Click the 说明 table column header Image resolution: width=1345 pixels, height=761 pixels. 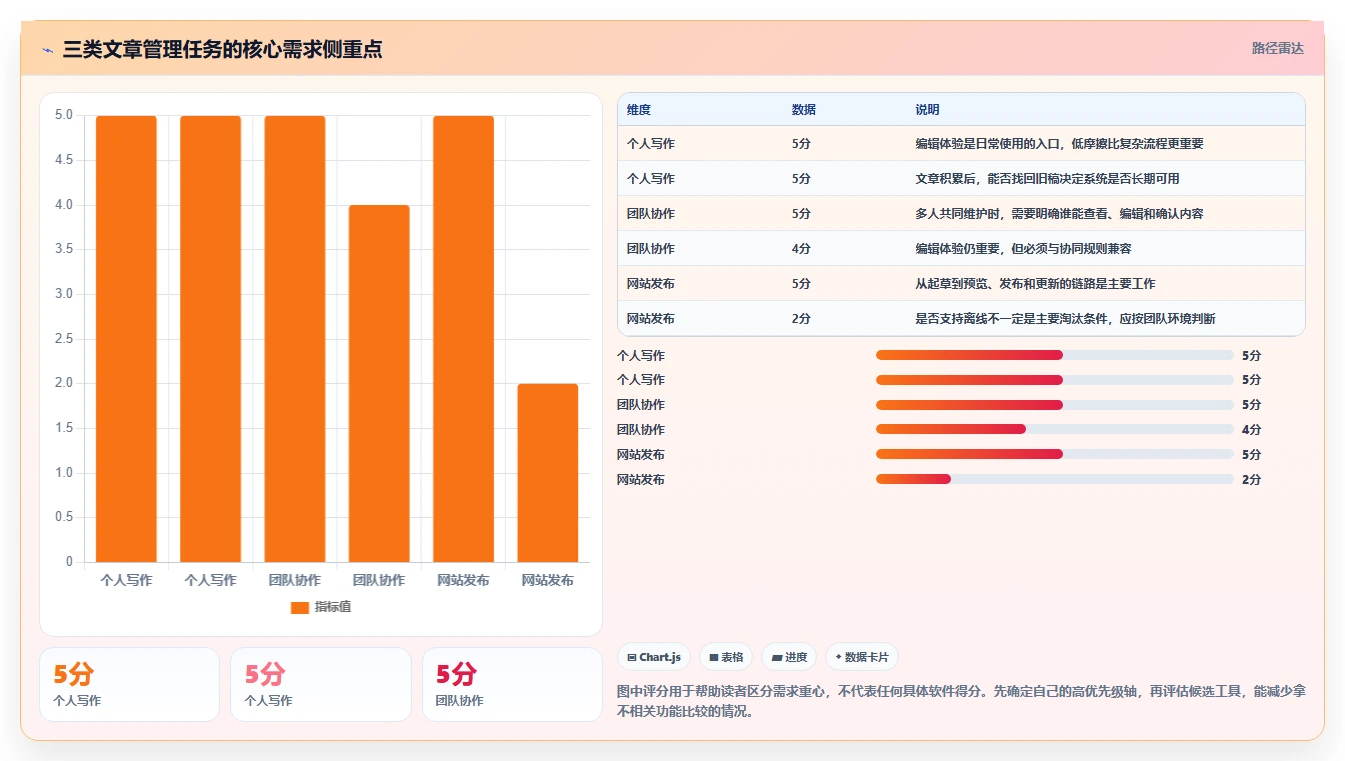[x=927, y=110]
